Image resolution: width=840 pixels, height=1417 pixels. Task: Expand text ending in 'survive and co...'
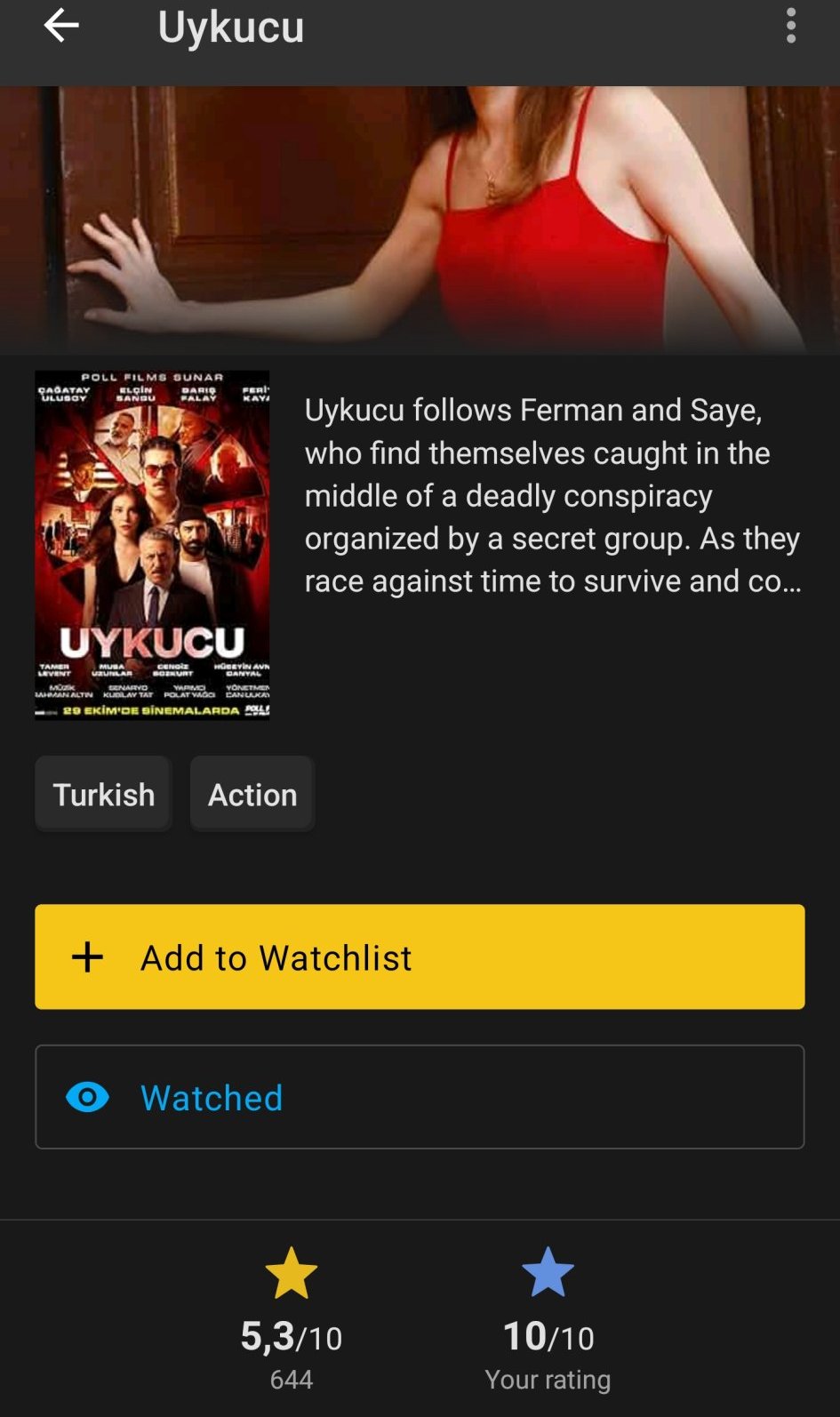point(553,580)
